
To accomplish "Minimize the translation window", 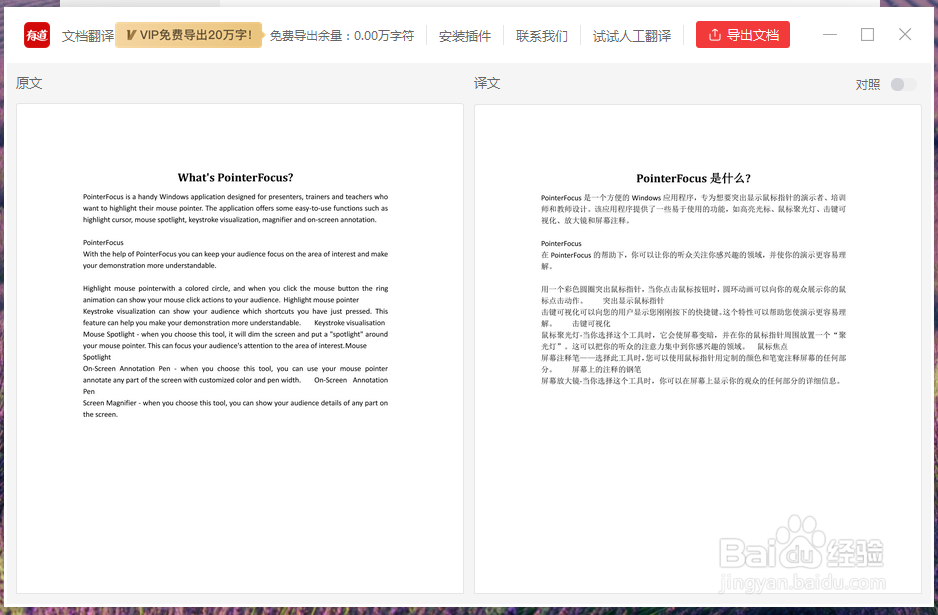I will pos(830,35).
